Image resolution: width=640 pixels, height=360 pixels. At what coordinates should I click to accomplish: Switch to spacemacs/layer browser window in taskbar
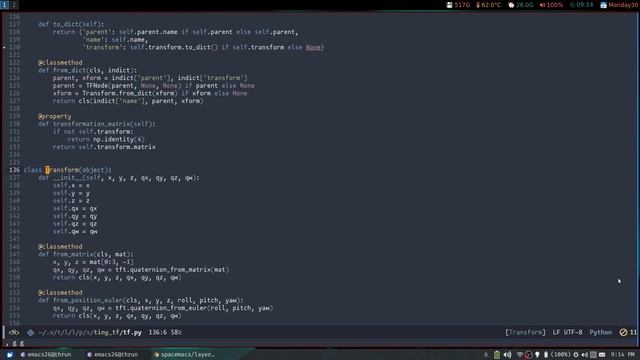click(184, 355)
